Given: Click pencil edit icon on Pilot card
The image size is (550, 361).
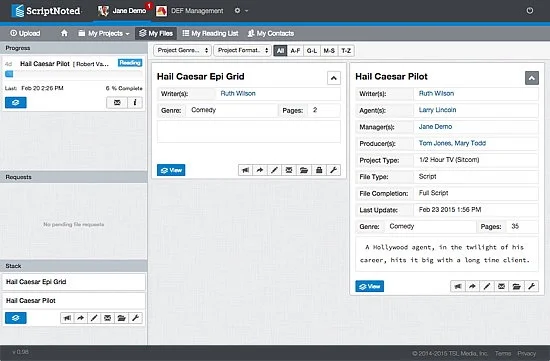Looking at the screenshot, I should tap(487, 286).
